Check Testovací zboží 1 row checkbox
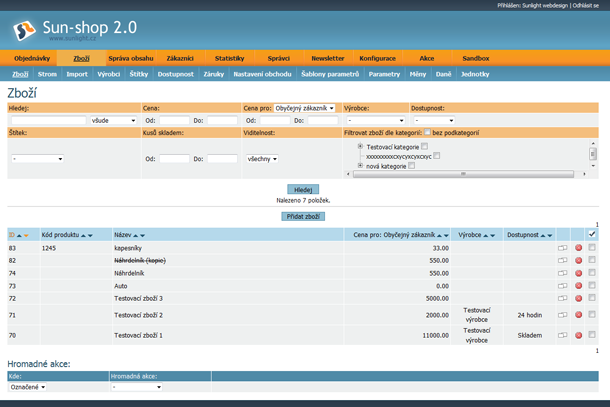Image resolution: width=610 pixels, height=407 pixels. 592,334
